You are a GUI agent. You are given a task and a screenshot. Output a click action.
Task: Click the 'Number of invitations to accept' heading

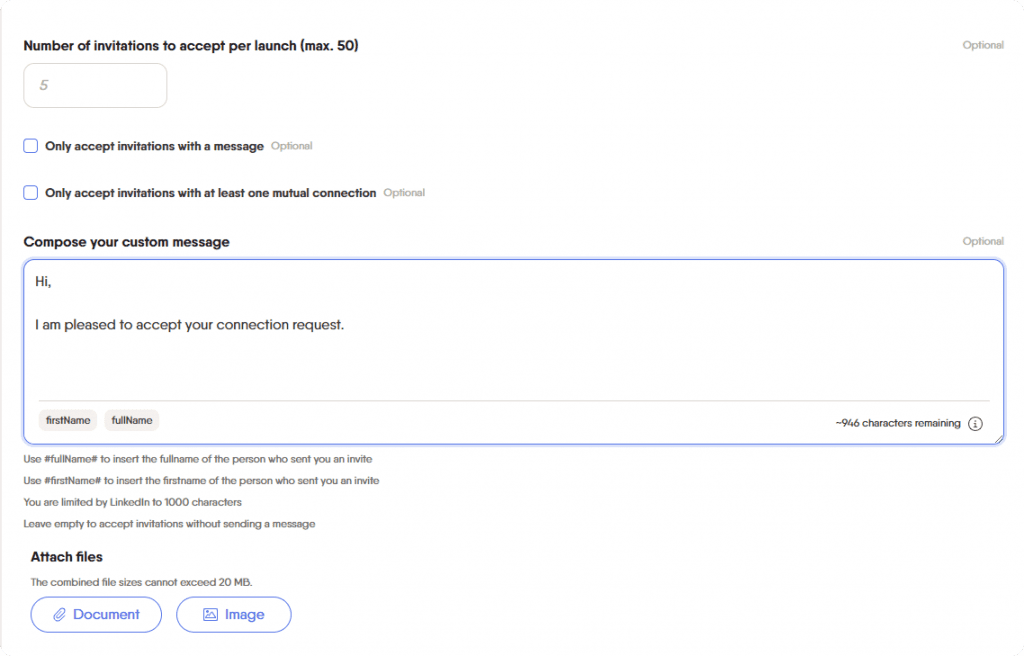click(x=190, y=45)
